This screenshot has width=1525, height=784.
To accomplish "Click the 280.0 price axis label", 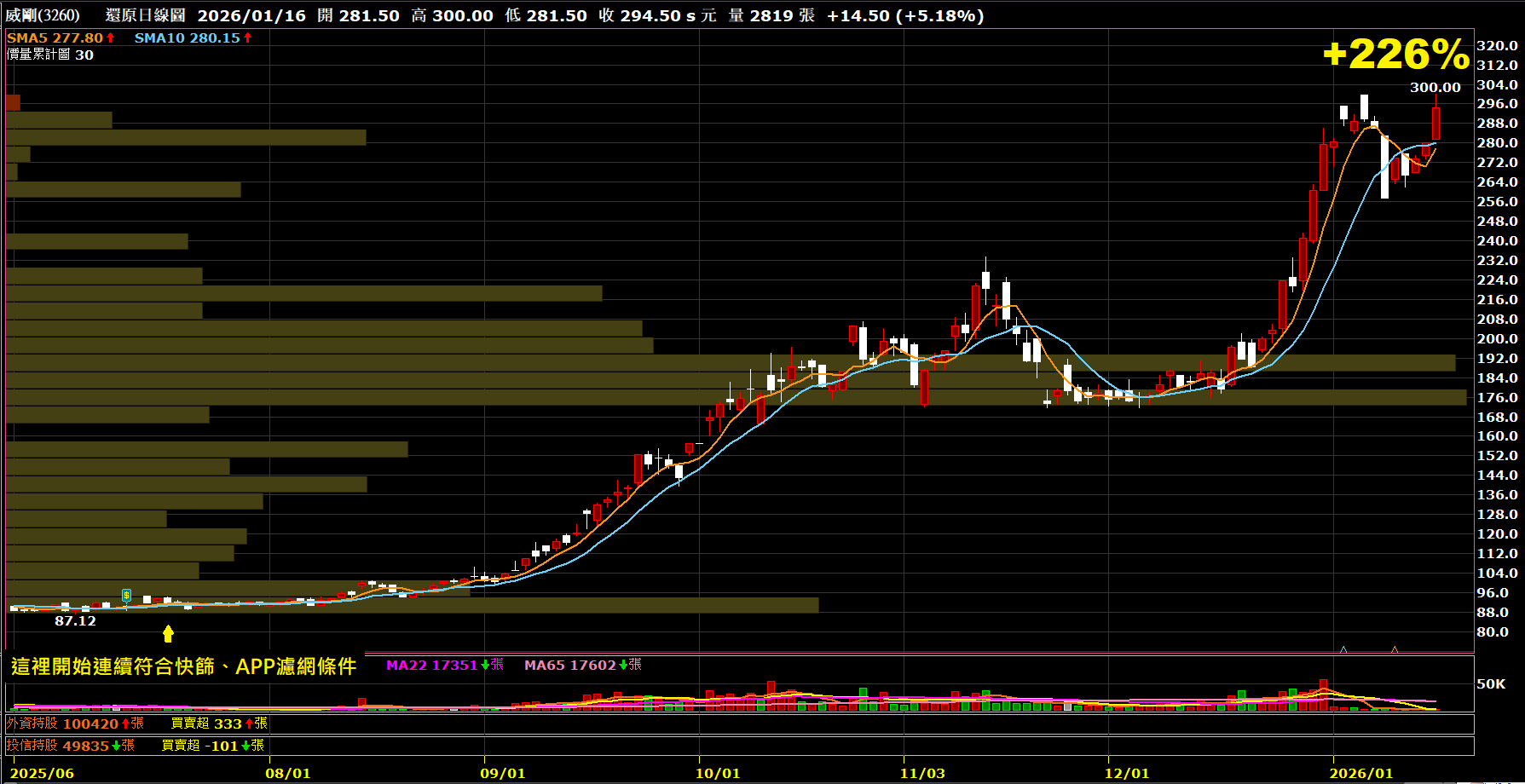I will click(x=1498, y=142).
